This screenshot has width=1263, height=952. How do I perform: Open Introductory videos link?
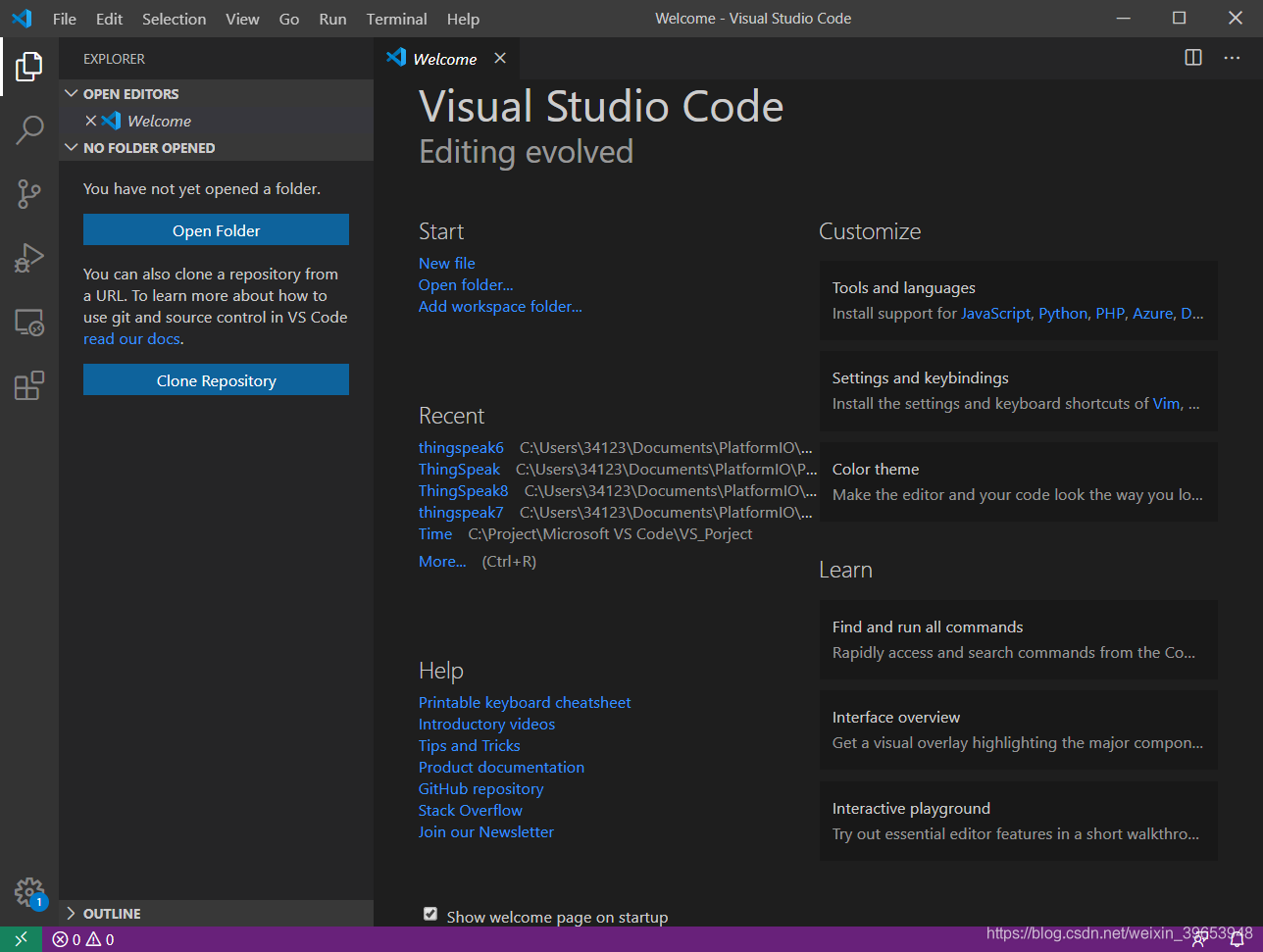pos(486,725)
